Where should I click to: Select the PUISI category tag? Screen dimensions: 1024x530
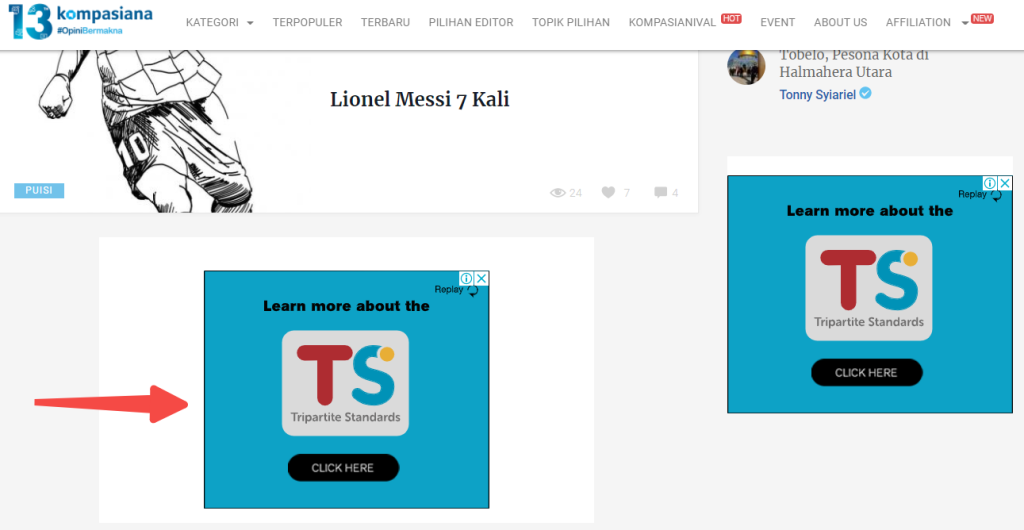click(x=39, y=191)
